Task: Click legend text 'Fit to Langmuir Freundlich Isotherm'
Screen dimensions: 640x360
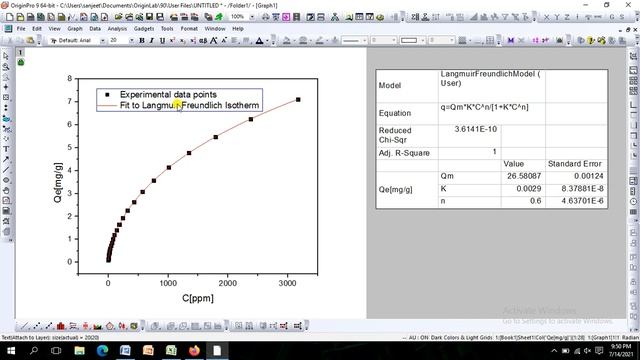Action: point(189,105)
